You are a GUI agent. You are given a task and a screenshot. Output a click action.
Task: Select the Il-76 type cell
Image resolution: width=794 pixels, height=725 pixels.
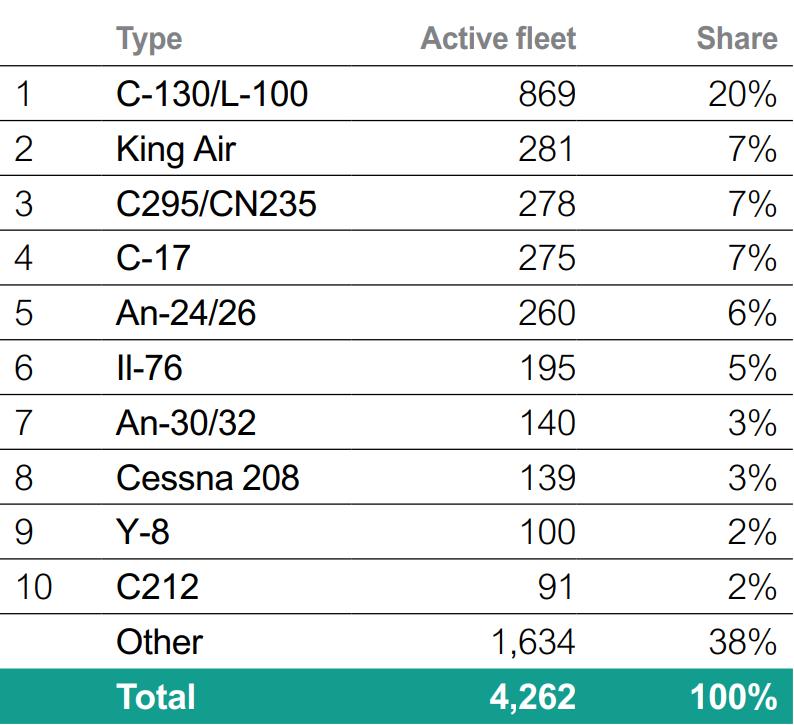(149, 368)
